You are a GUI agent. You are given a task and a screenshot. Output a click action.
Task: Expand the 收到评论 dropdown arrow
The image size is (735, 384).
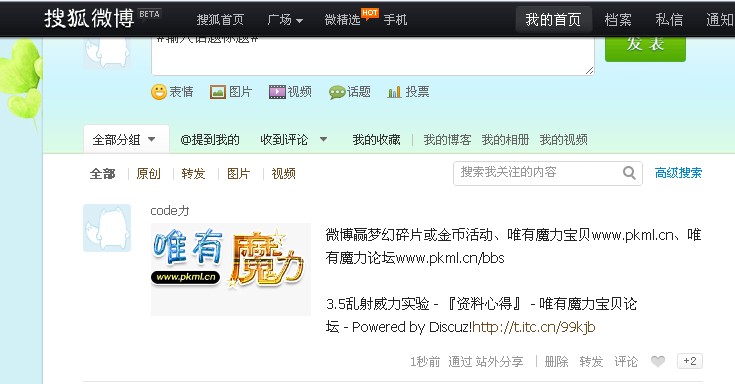pos(323,139)
